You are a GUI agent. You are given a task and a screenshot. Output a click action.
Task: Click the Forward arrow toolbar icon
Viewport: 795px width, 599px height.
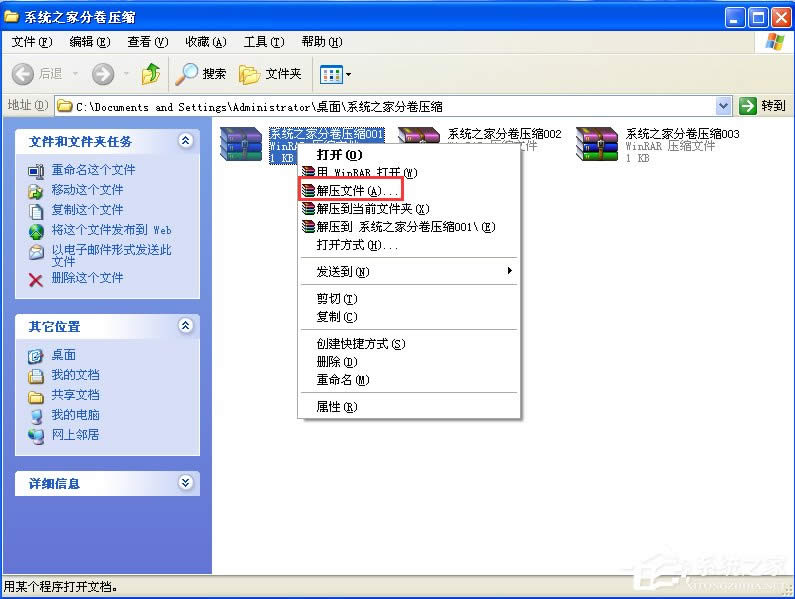(x=103, y=75)
